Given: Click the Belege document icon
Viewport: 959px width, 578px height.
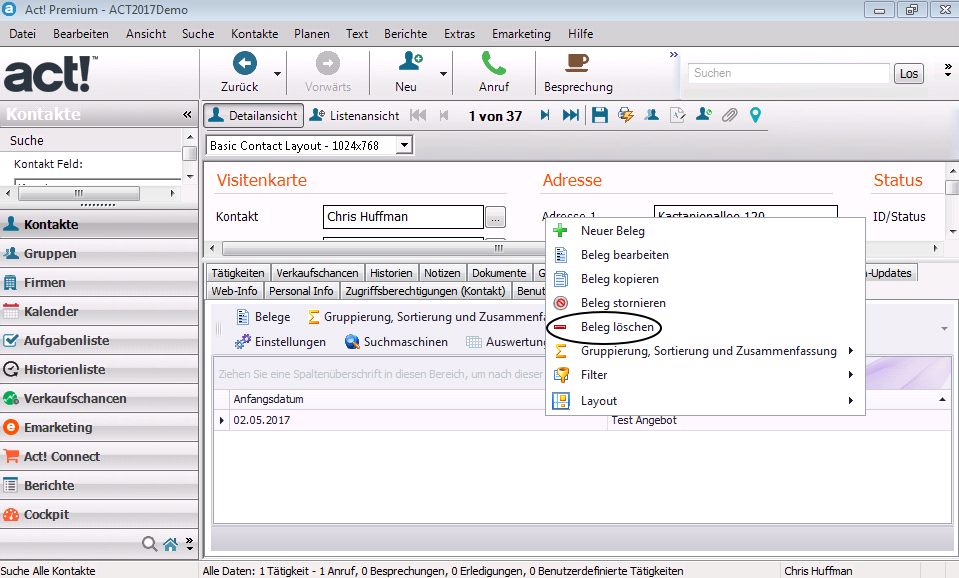Looking at the screenshot, I should tap(243, 317).
